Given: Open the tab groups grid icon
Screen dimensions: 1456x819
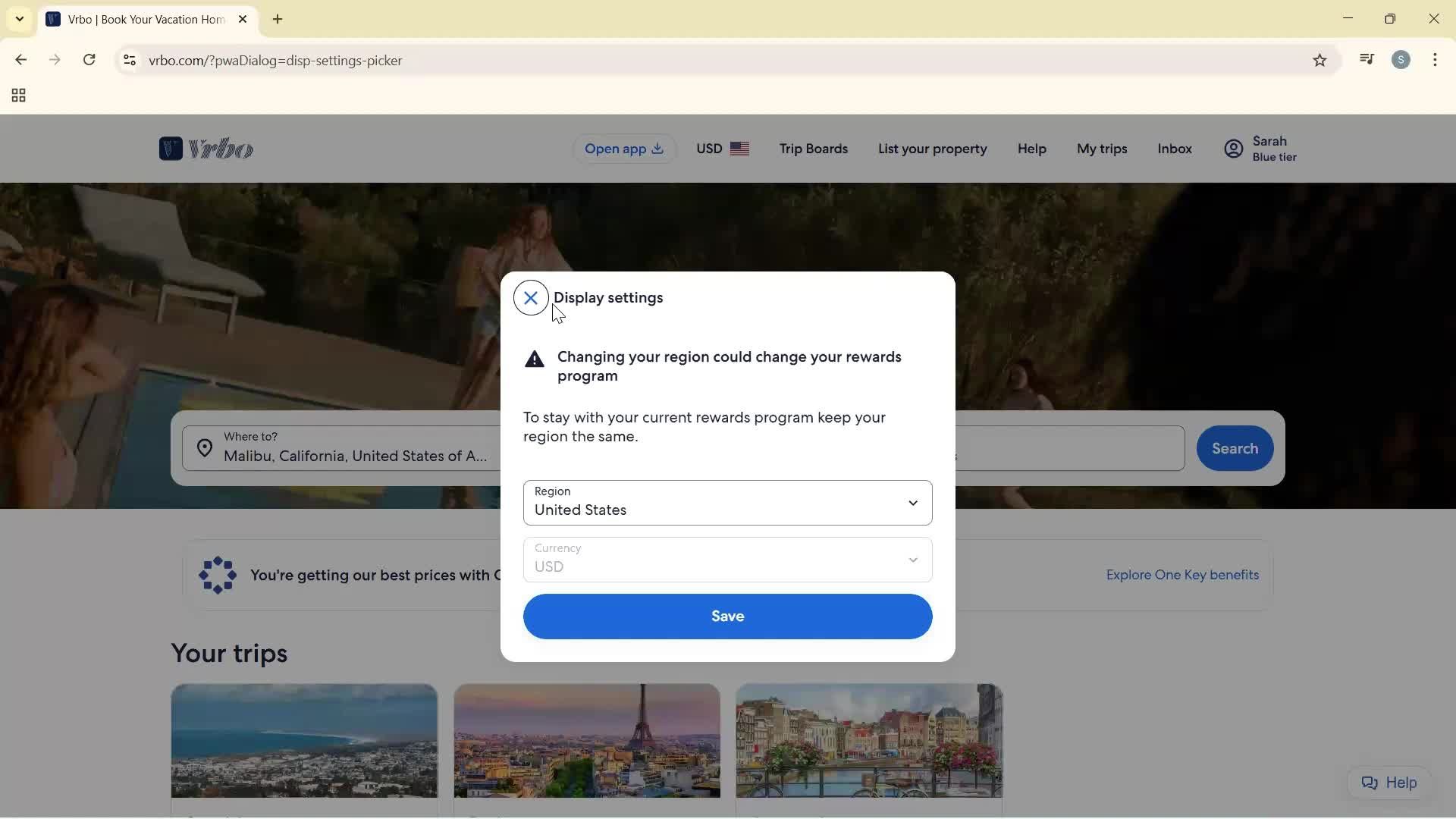Looking at the screenshot, I should coord(17,96).
